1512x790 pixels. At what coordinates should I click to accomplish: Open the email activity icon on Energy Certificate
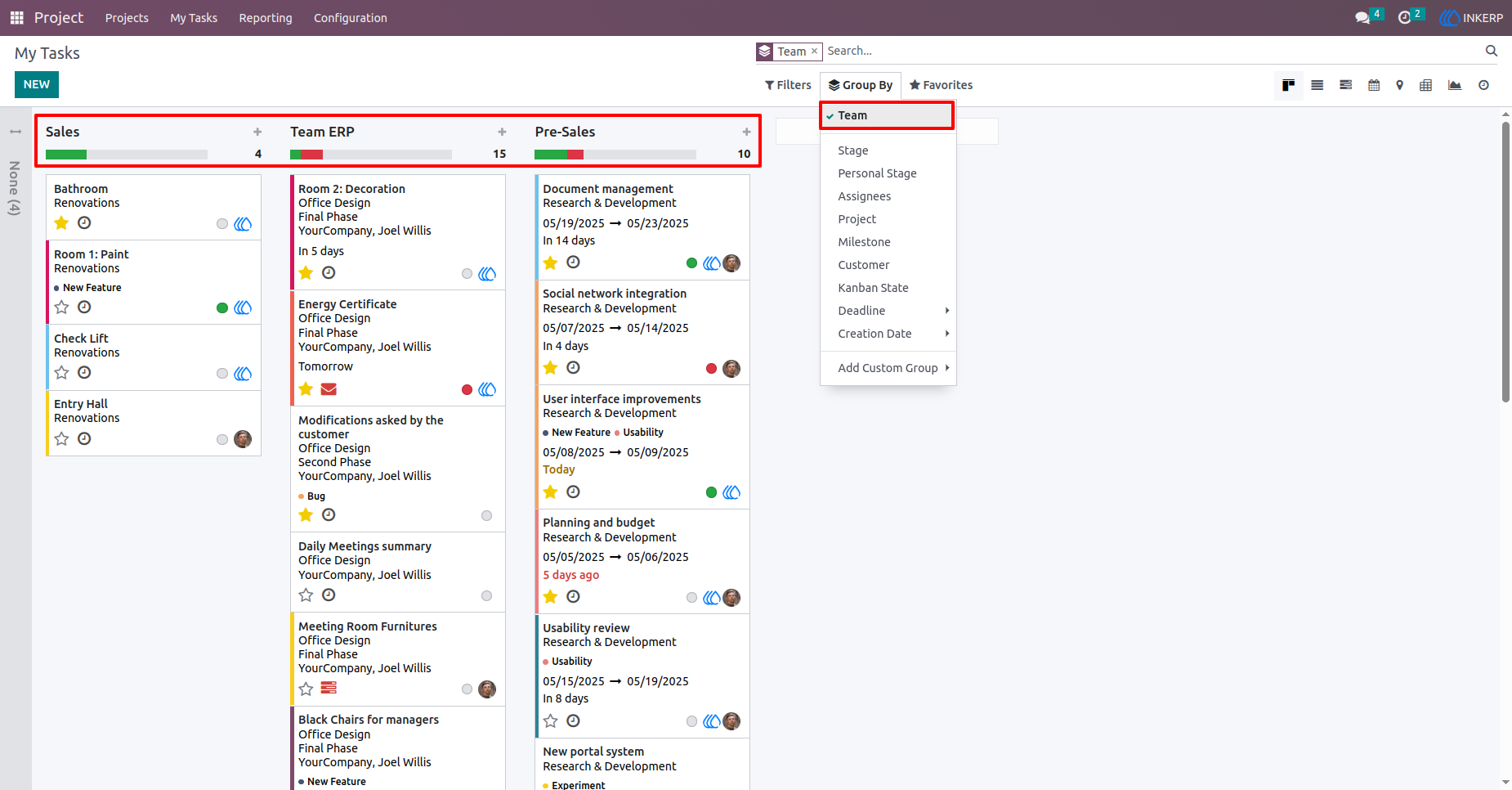(x=329, y=389)
